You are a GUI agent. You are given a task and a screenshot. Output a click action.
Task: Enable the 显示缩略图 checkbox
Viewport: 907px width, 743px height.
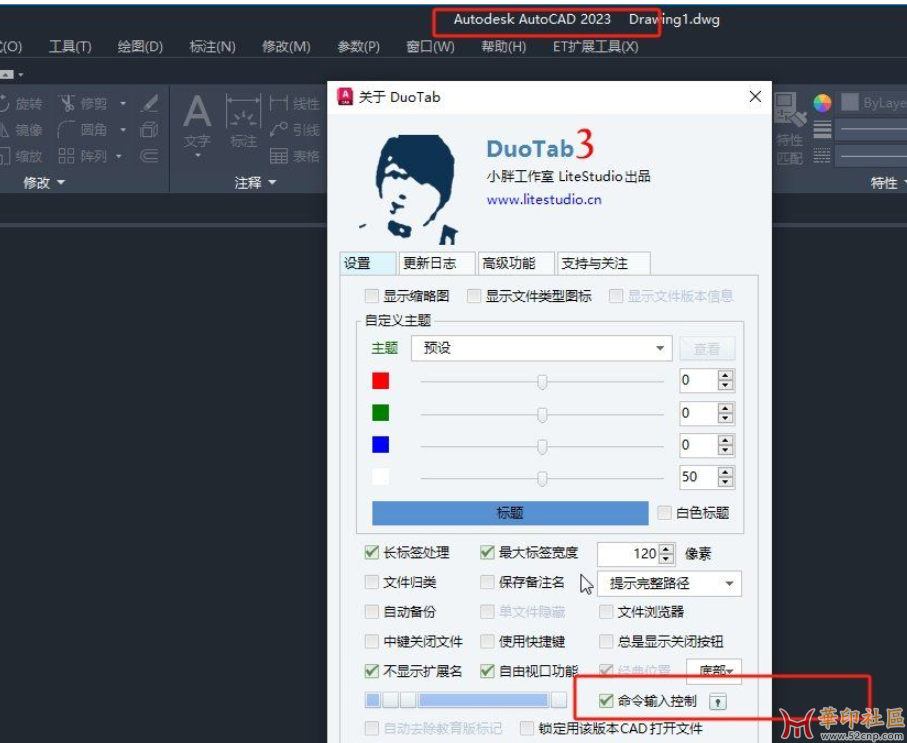[371, 296]
